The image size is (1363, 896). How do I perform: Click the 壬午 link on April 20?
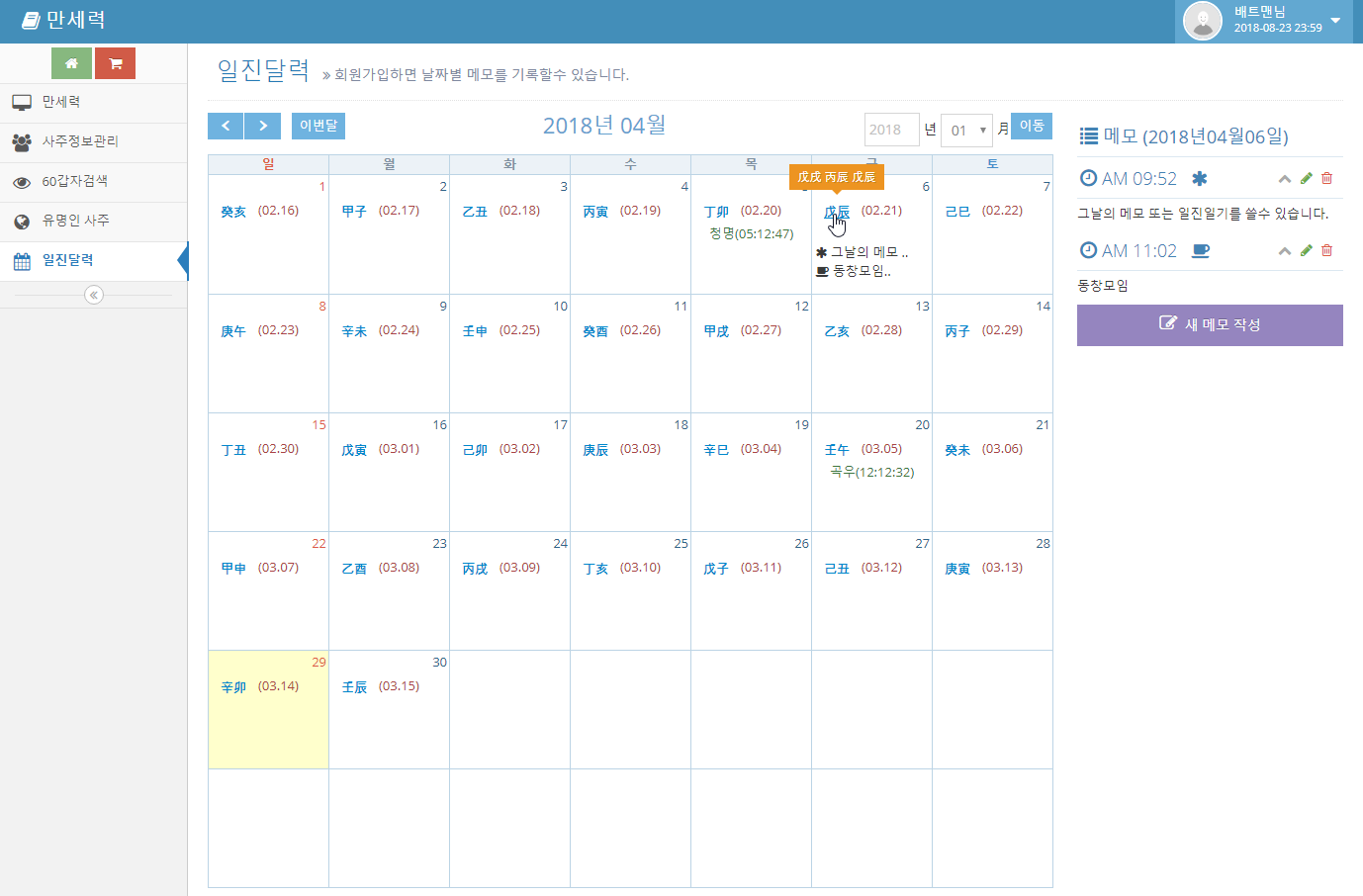(x=837, y=450)
